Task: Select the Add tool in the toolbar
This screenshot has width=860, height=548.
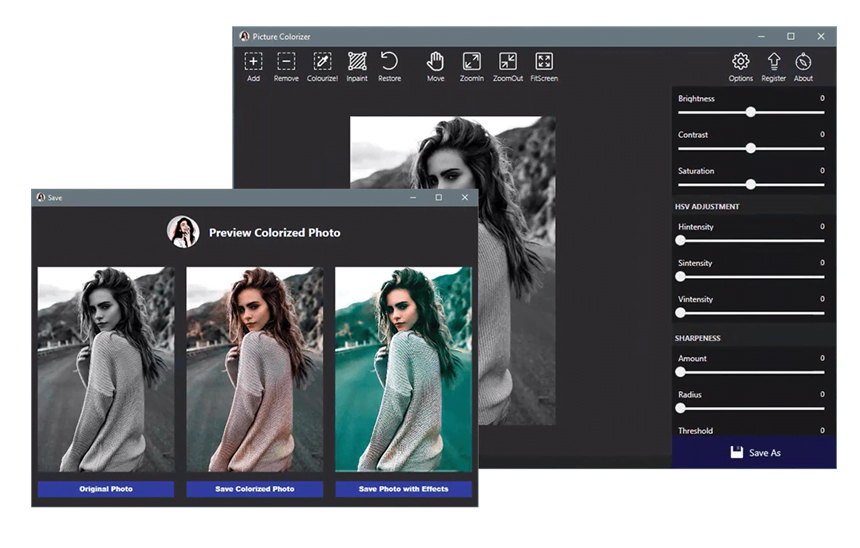Action: click(x=253, y=66)
